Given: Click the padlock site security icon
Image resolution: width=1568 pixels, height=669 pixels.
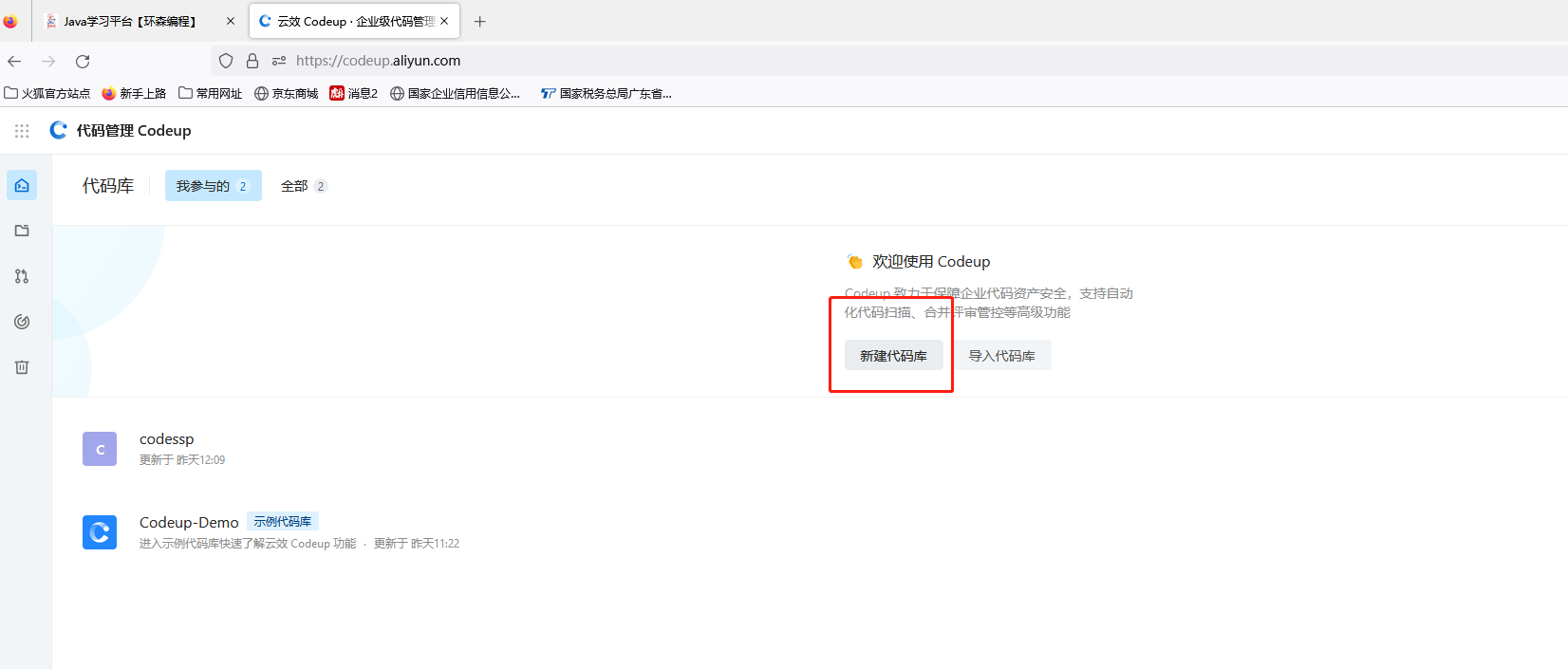Looking at the screenshot, I should [252, 61].
